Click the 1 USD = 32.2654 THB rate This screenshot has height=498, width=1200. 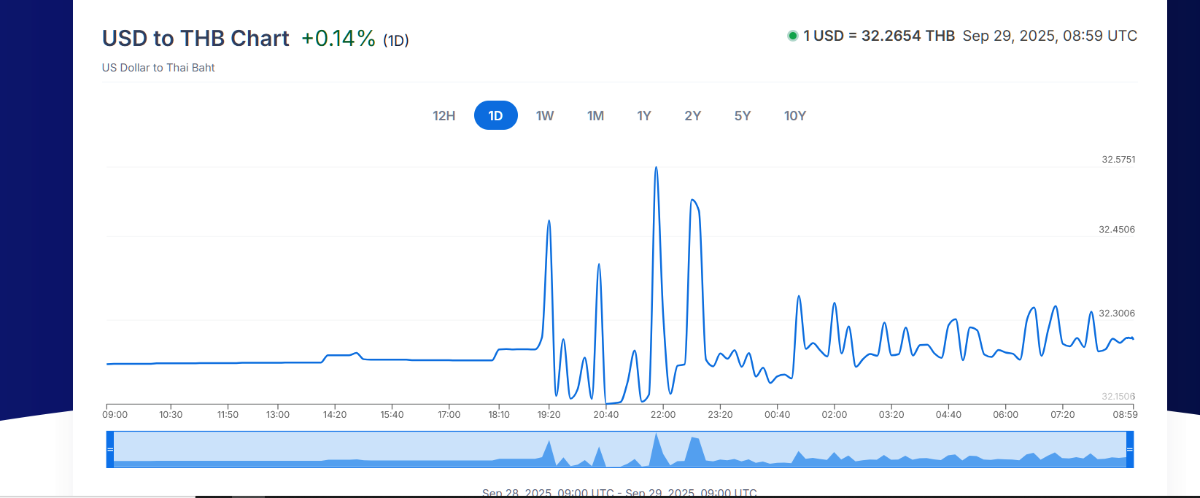(x=879, y=36)
